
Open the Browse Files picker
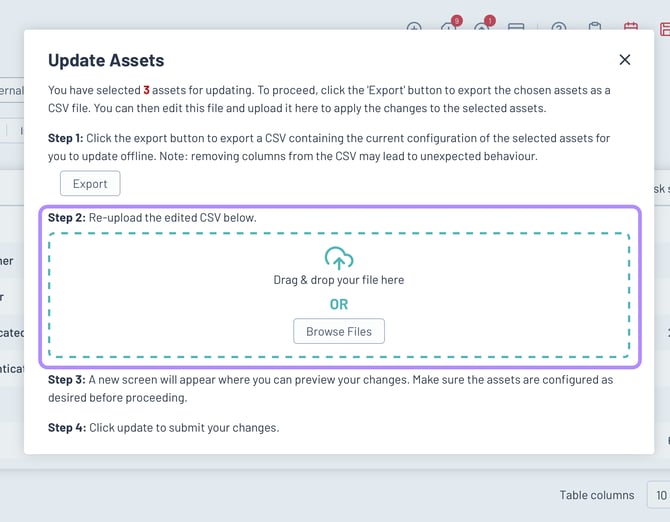coord(339,331)
